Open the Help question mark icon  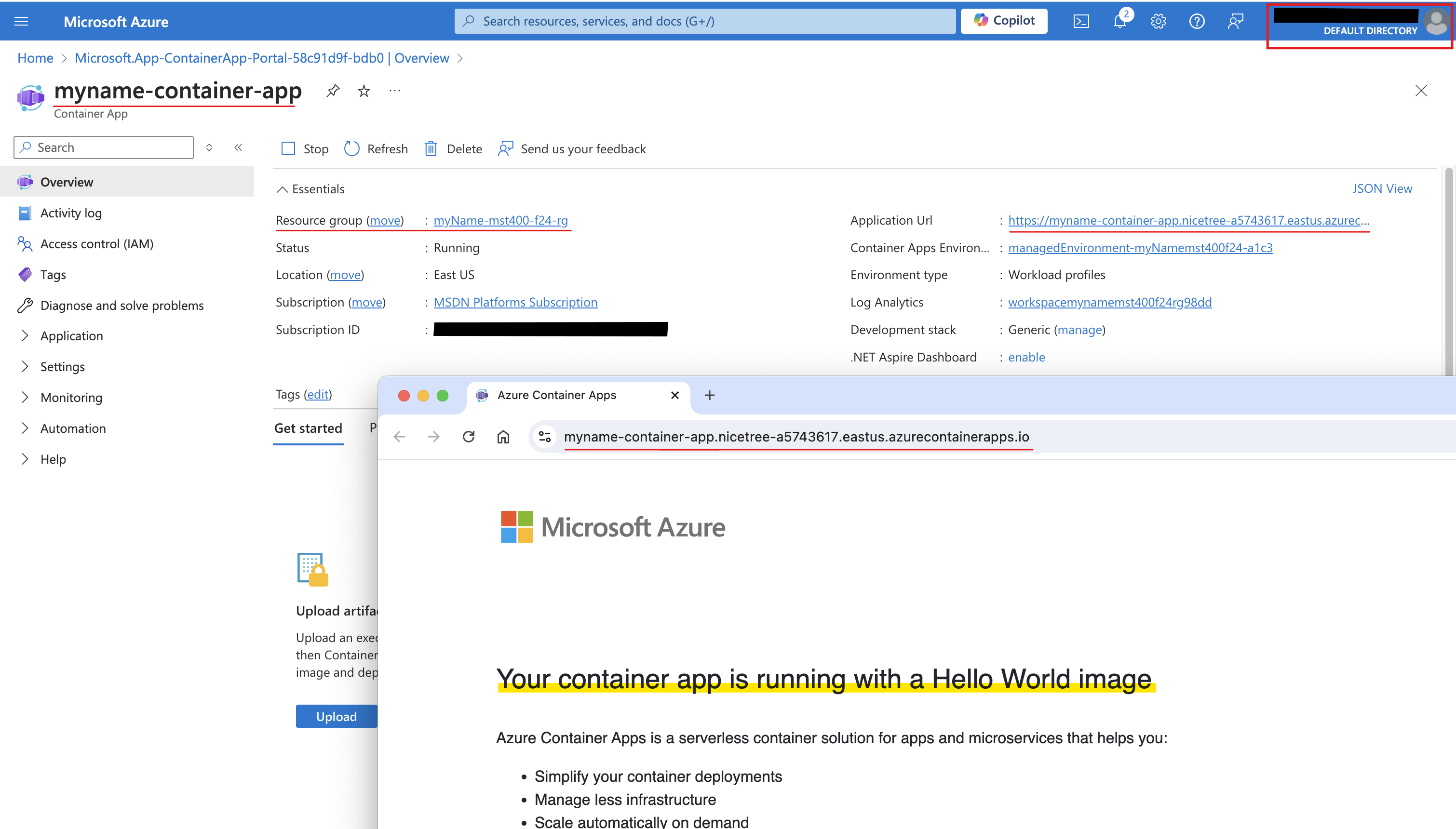(1196, 22)
